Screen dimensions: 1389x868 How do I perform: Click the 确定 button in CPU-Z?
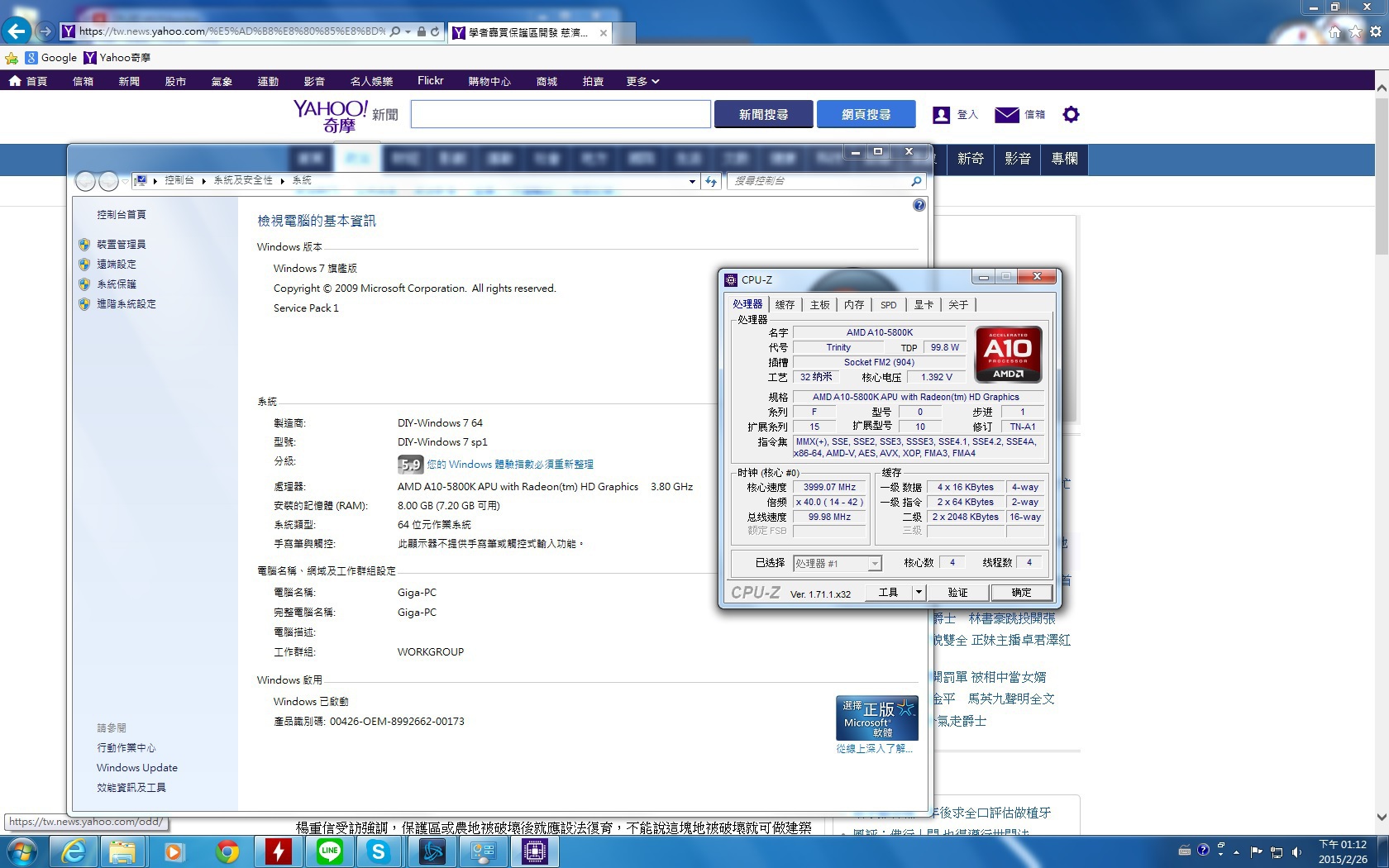(1021, 593)
